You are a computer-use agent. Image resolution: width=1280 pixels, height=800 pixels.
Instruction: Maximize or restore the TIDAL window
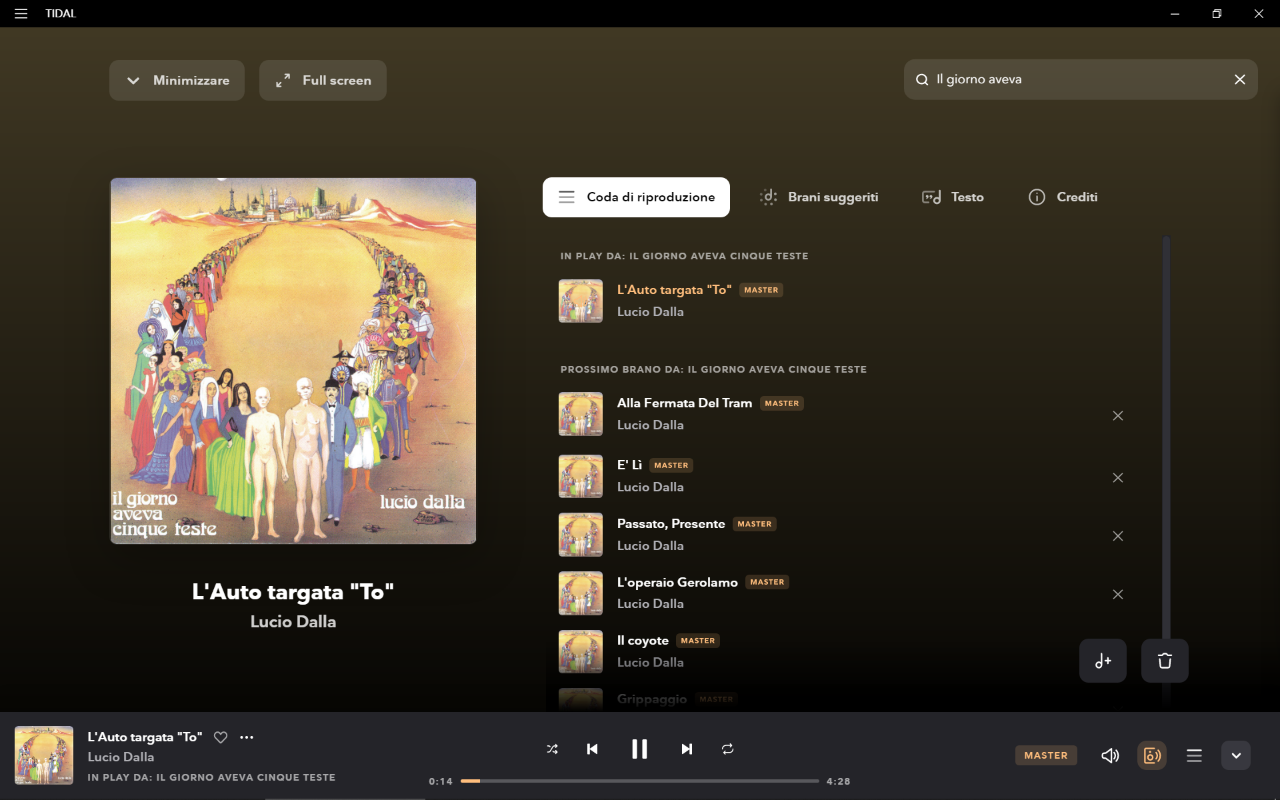point(1216,14)
